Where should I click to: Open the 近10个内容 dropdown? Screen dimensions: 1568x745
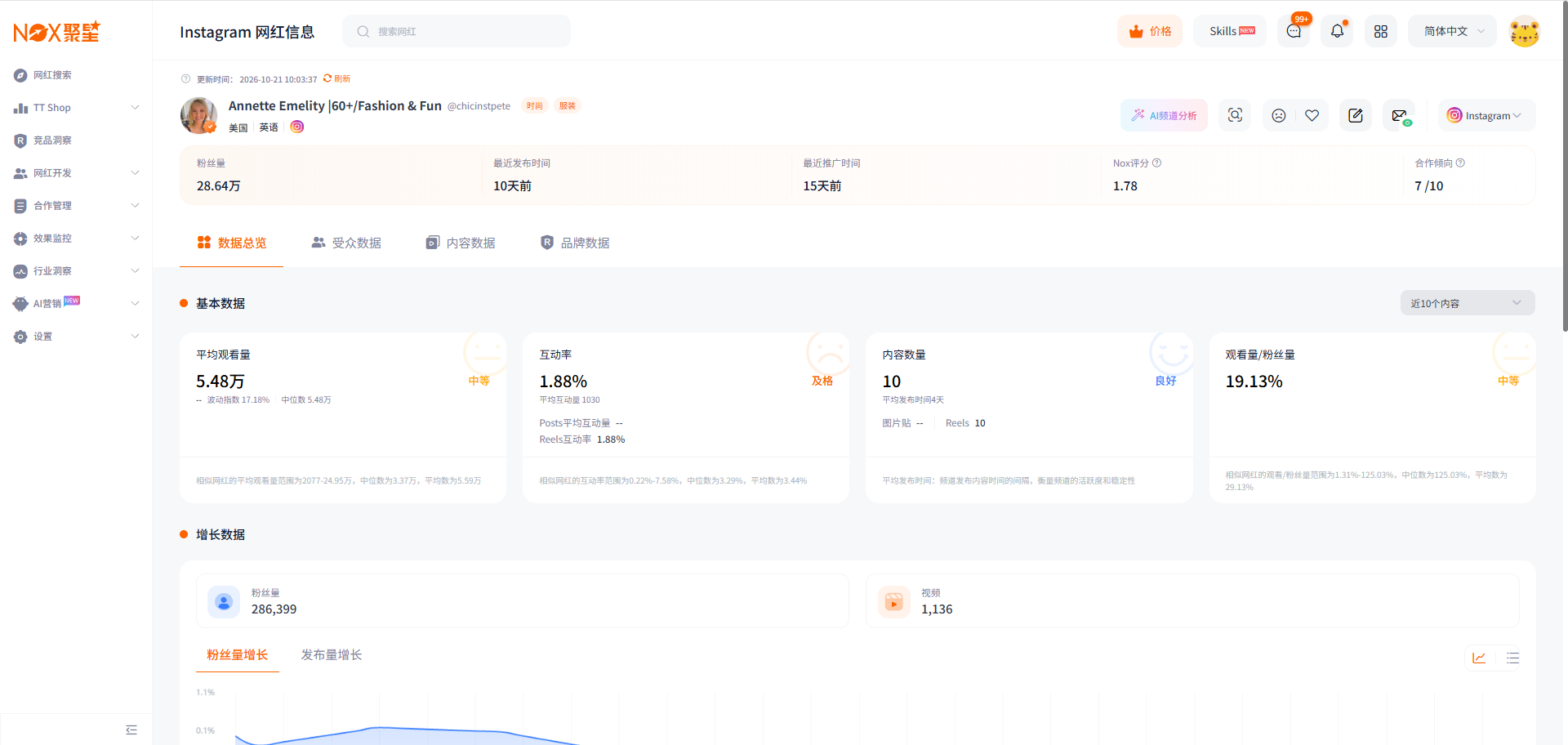1468,303
